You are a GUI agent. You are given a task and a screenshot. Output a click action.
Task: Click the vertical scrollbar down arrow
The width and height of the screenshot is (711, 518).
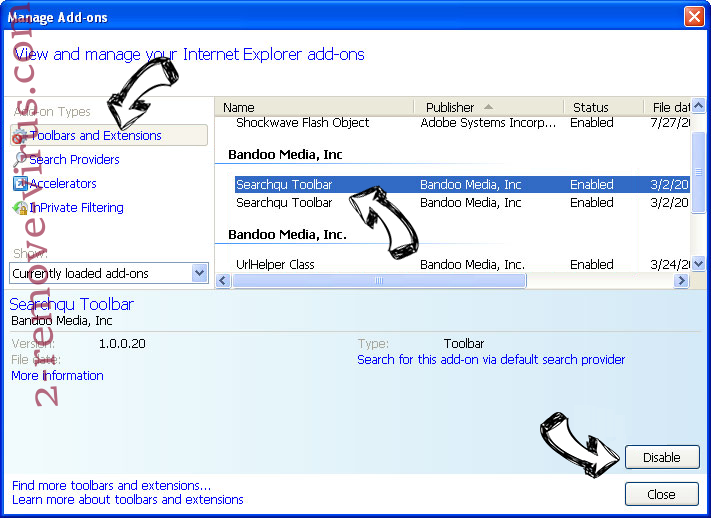pyautogui.click(x=699, y=263)
